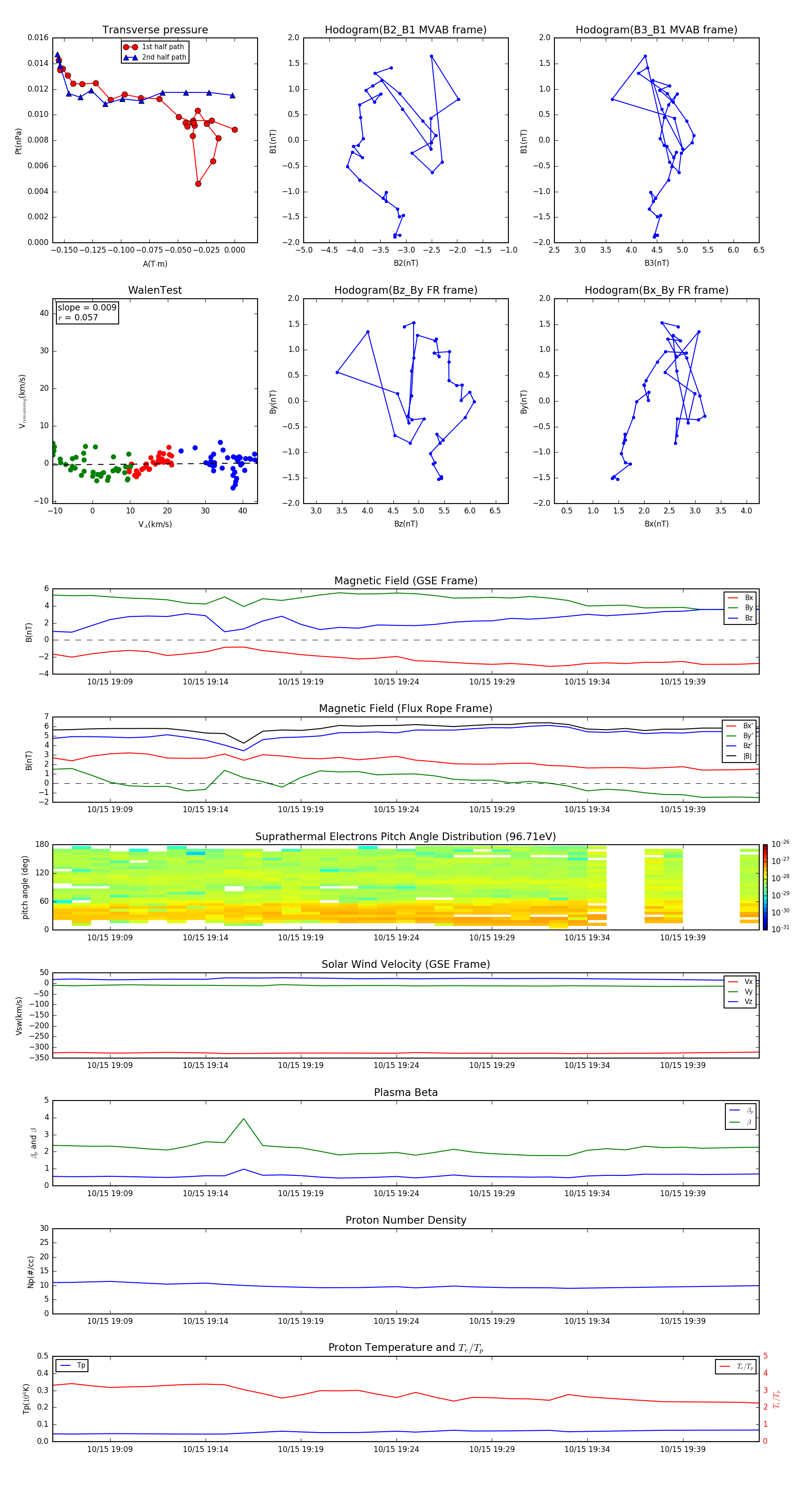This screenshot has height=1489, width=812.
Task: Click the 'B3(nT)' x-axis label
Action: (x=656, y=263)
